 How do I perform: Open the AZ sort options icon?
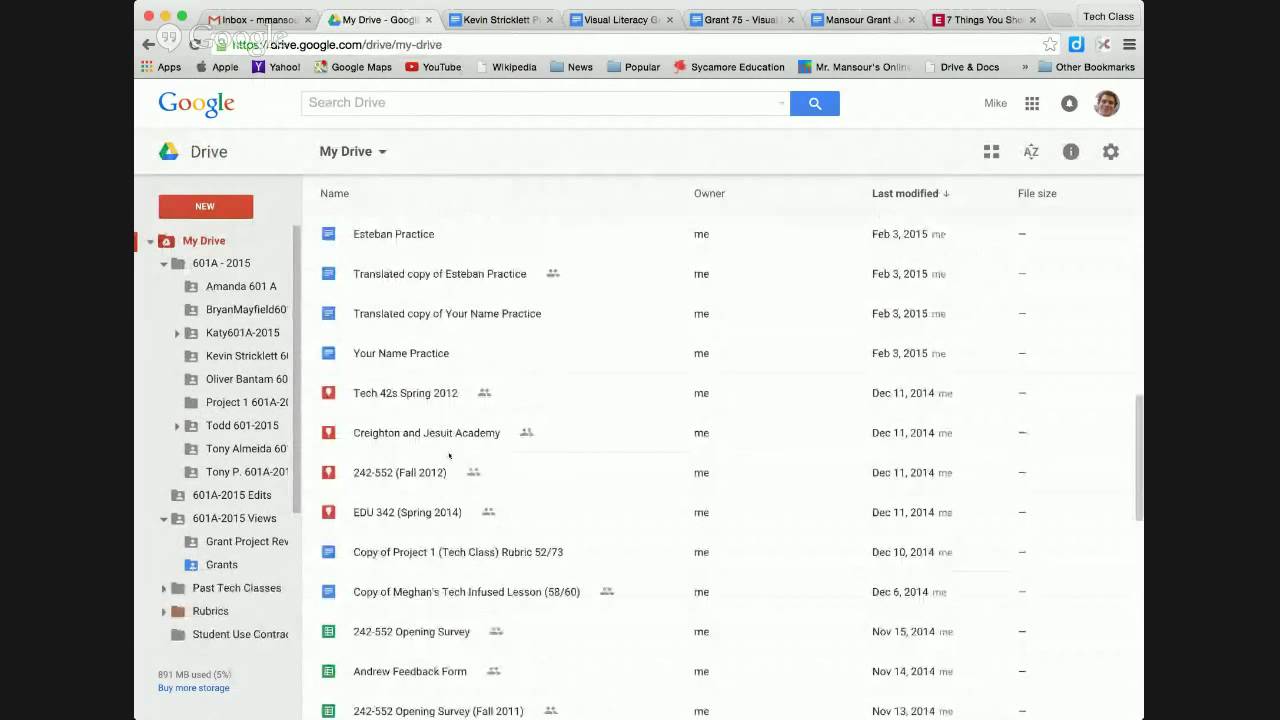click(1031, 152)
